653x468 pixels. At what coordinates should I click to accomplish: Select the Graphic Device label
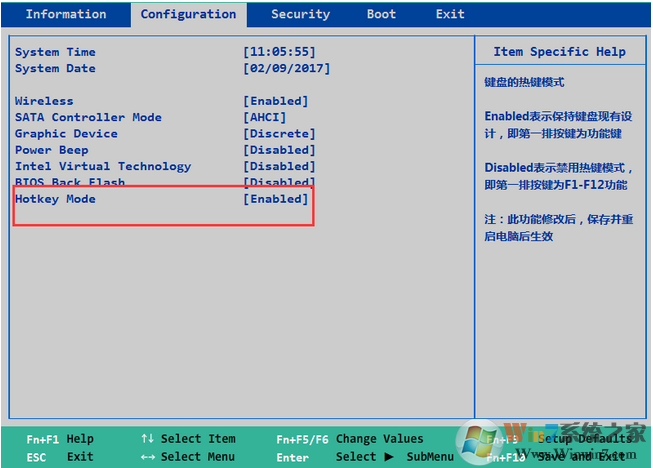[66, 134]
